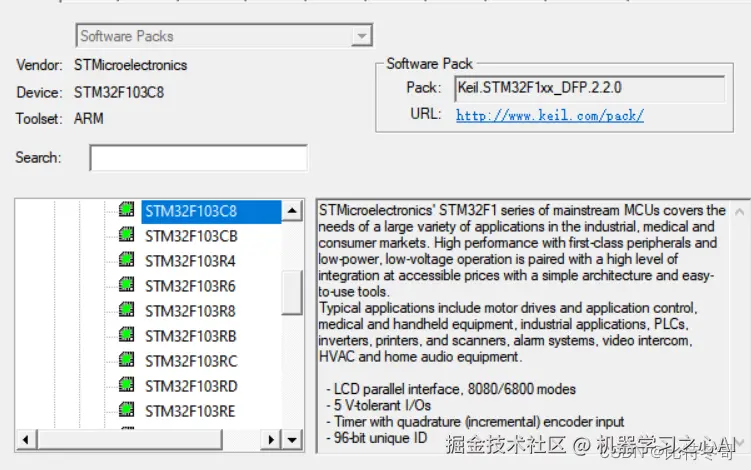This screenshot has height=470, width=751.
Task: Click the chip icon beside STM32F103R6
Action: [x=126, y=284]
